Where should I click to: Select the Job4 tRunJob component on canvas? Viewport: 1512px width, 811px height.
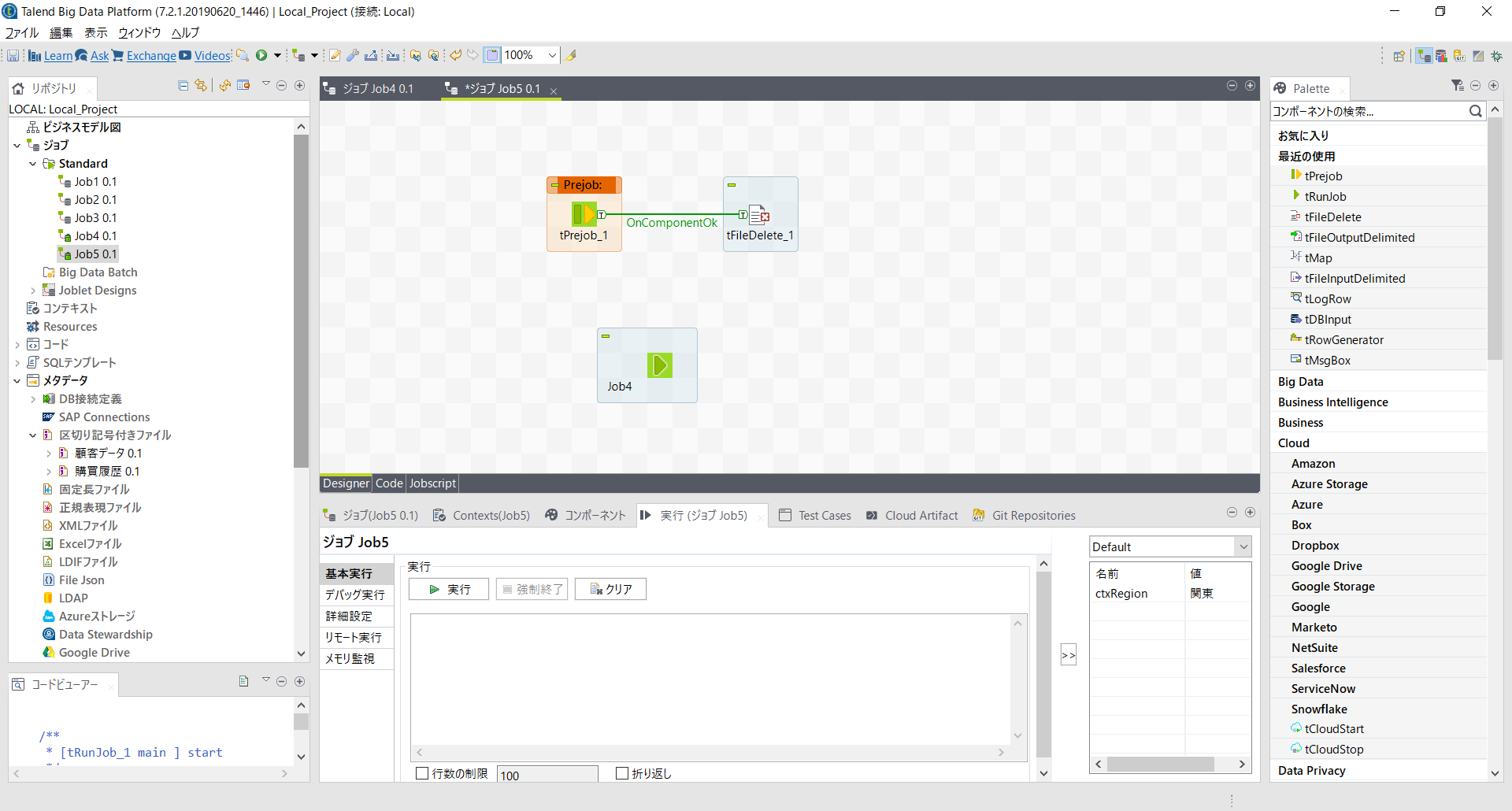point(660,365)
